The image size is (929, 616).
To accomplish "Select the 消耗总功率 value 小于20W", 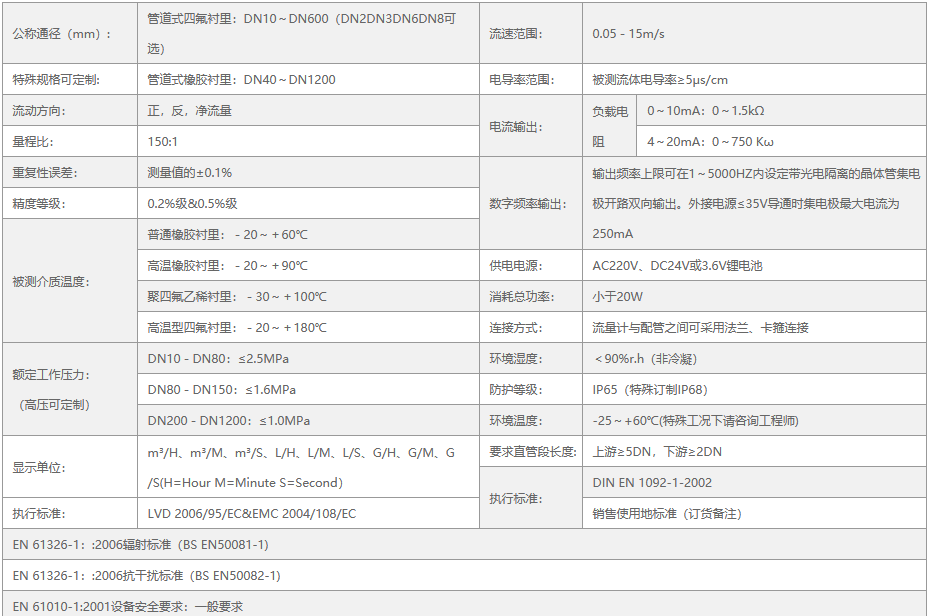I will click(x=617, y=297).
